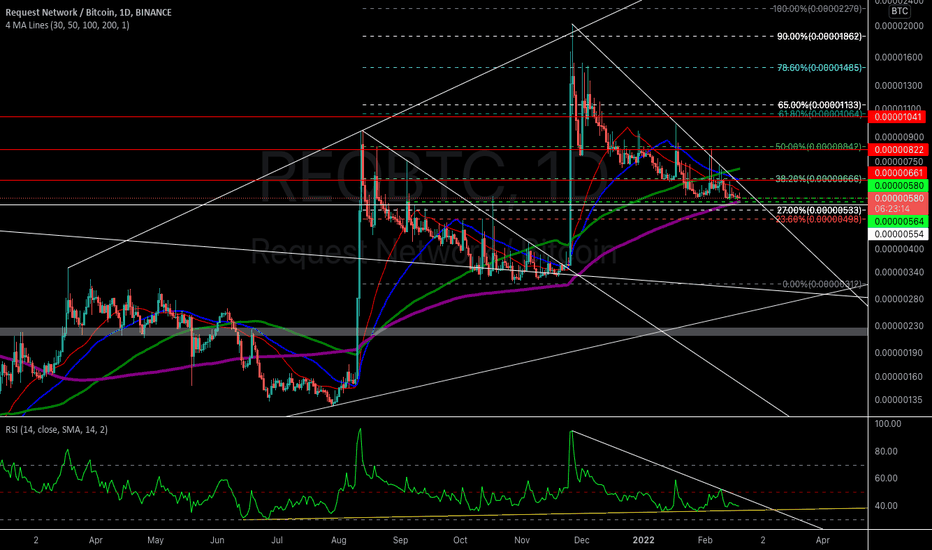The image size is (932, 550).
Task: Click the 0.00000190 price axis value
Action: coord(899,353)
